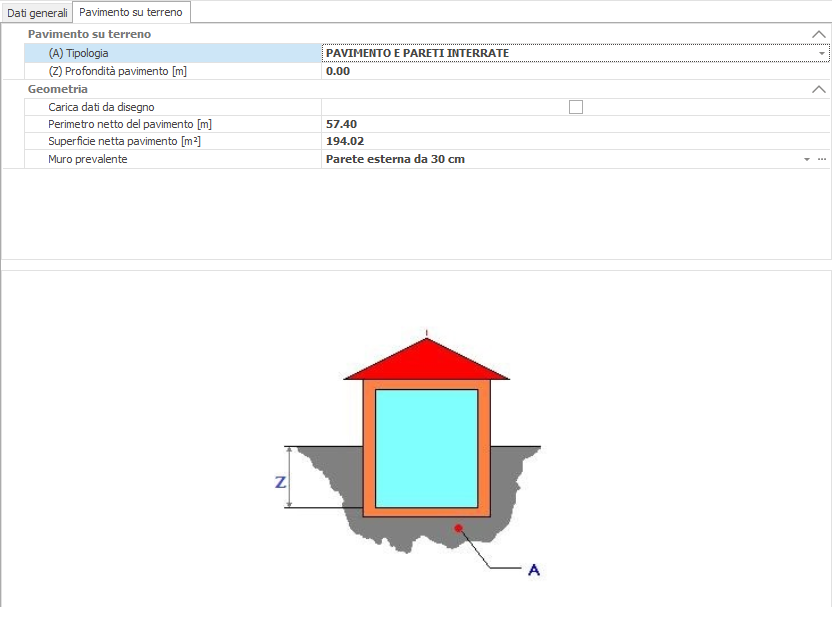This screenshot has width=832, height=617.
Task: Click the A label in the diagram
Action: [534, 570]
